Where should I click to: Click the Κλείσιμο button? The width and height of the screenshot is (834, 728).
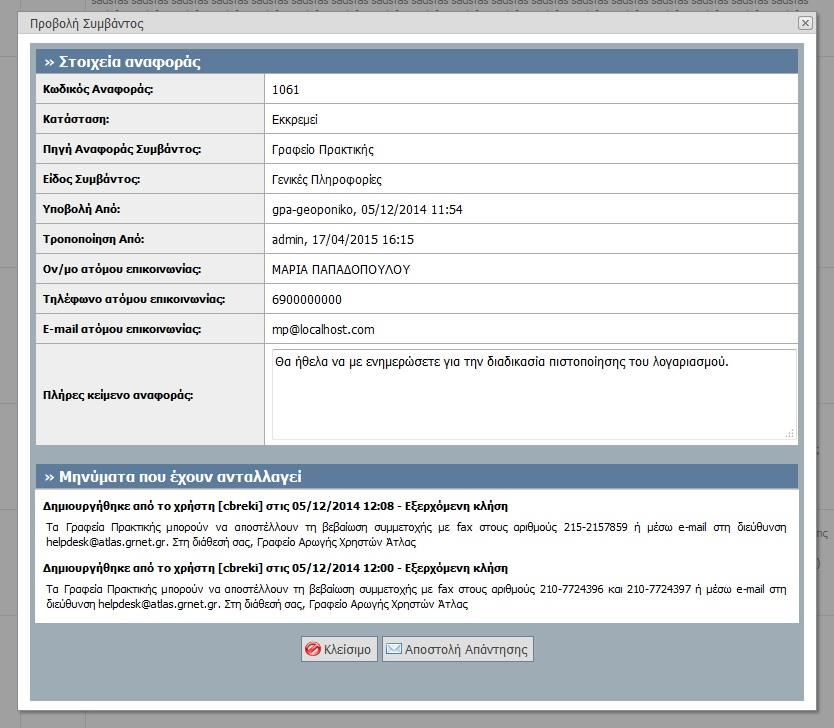pos(339,649)
